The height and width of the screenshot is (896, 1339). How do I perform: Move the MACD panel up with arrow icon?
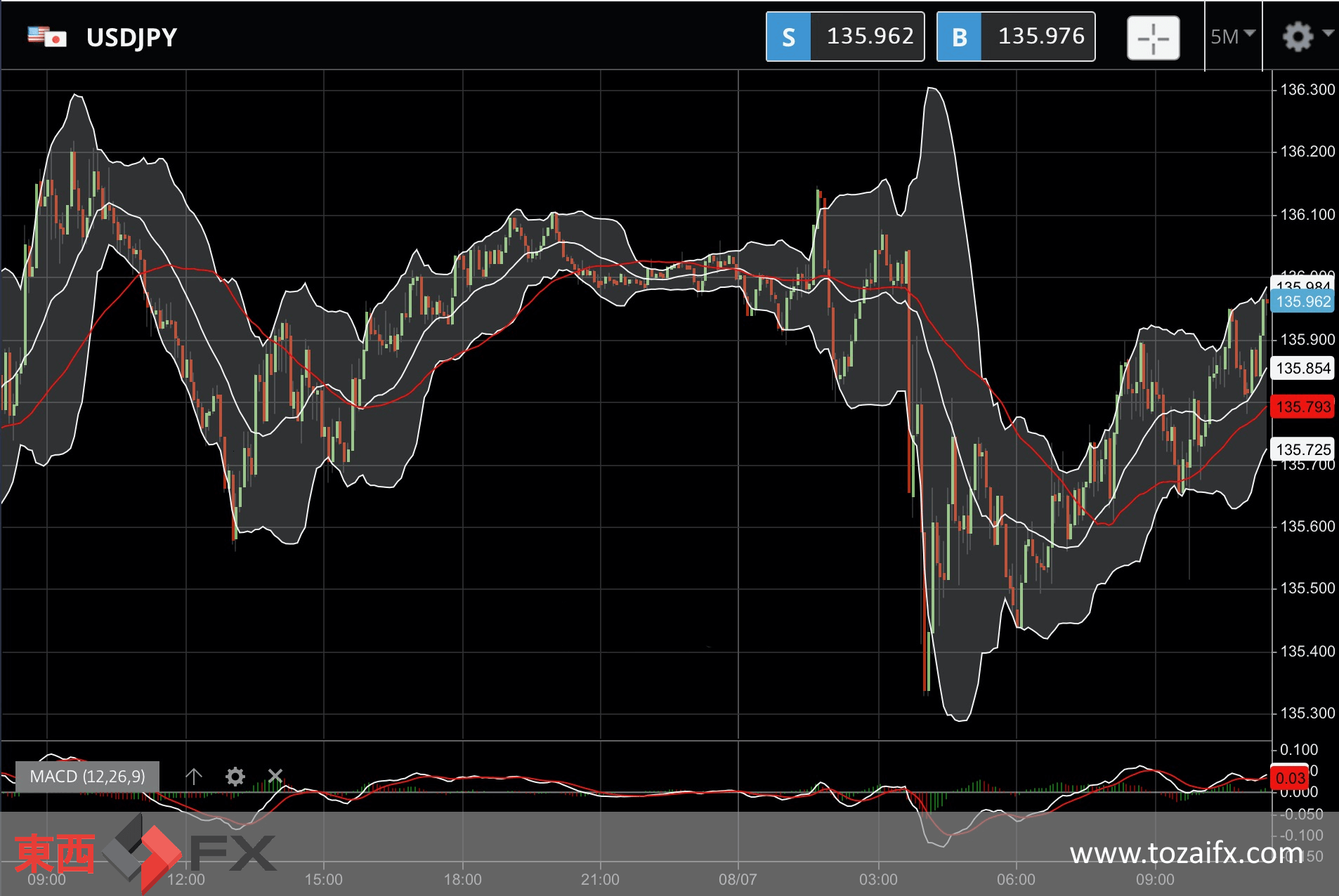pos(194,776)
